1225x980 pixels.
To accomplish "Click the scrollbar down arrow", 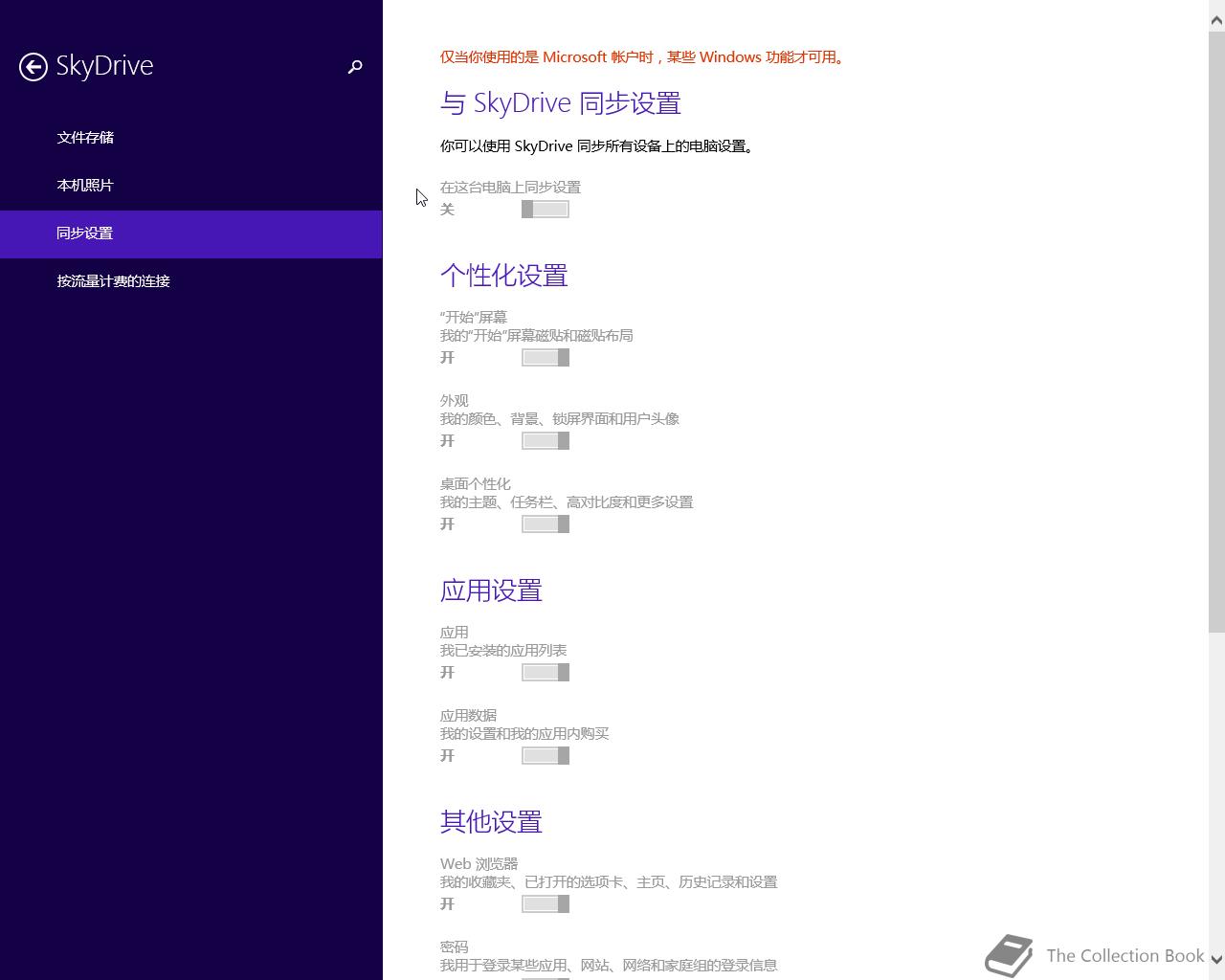I will click(x=1216, y=959).
